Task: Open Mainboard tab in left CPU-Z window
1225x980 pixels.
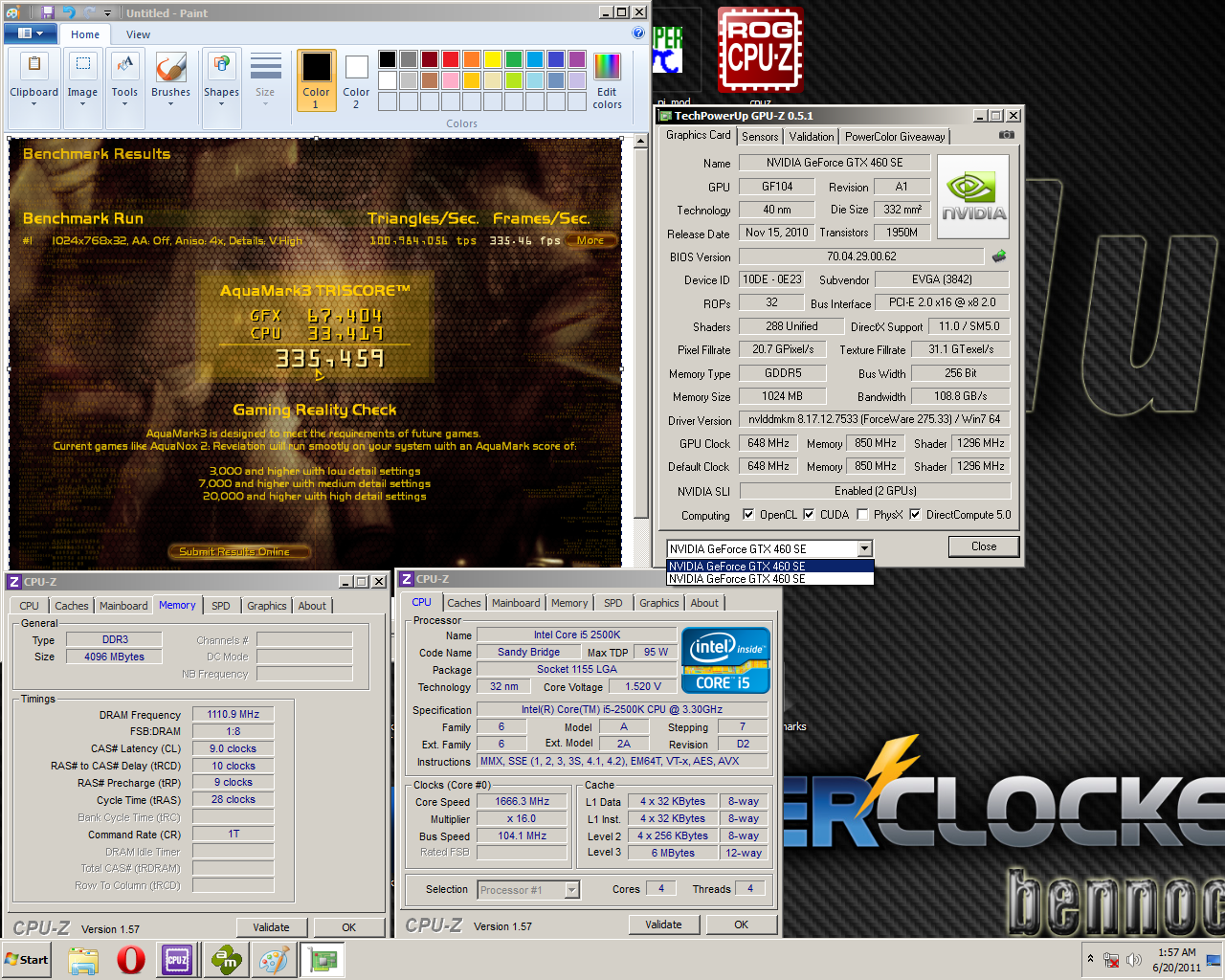Action: pyautogui.click(x=123, y=606)
